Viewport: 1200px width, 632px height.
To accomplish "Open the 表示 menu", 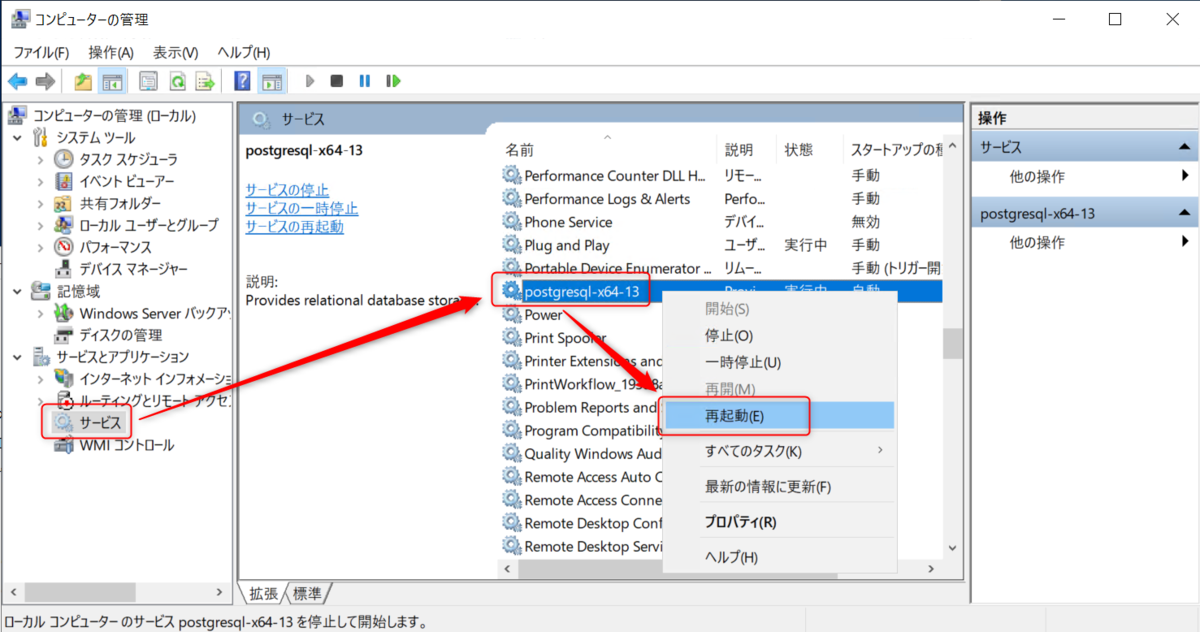I will (174, 52).
